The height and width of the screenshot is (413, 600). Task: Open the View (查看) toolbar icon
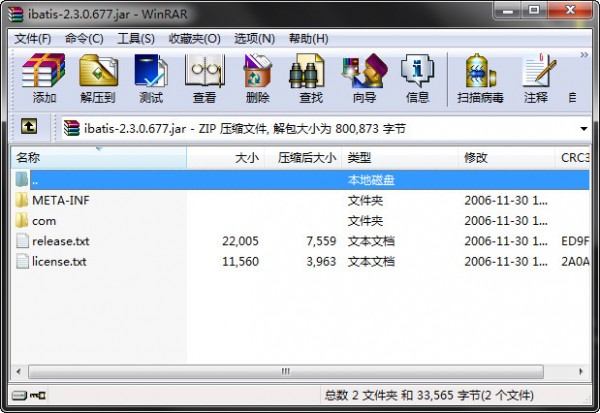pos(204,78)
